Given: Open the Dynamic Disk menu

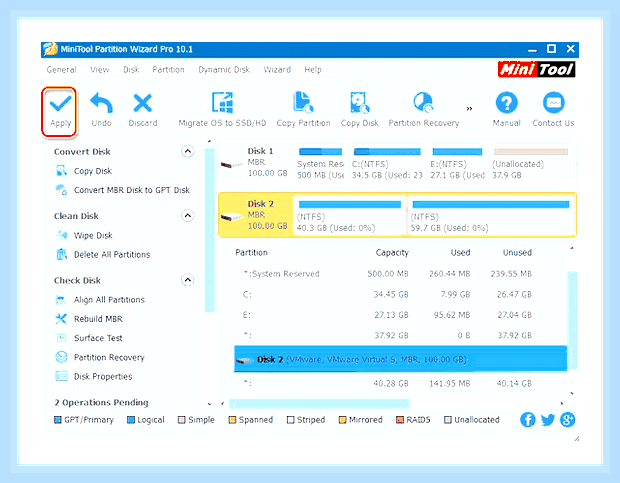Looking at the screenshot, I should [x=224, y=70].
